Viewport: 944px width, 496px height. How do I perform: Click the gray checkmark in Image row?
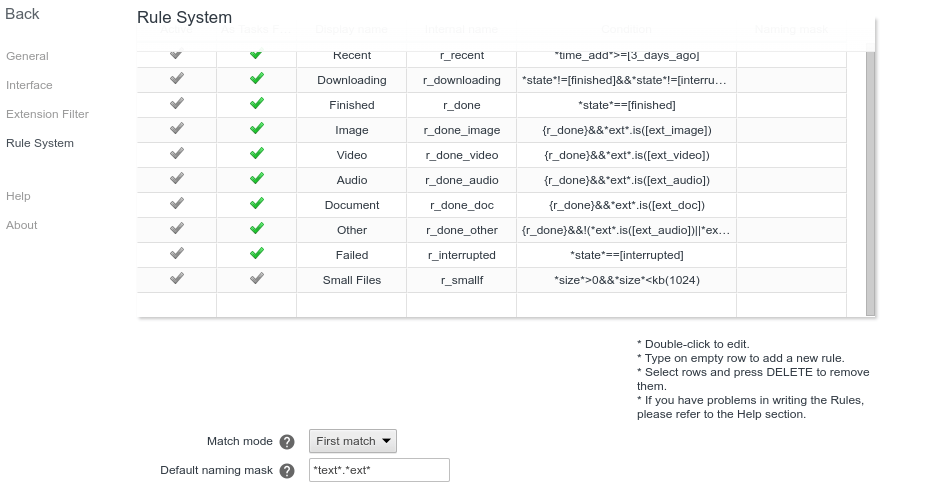click(177, 129)
